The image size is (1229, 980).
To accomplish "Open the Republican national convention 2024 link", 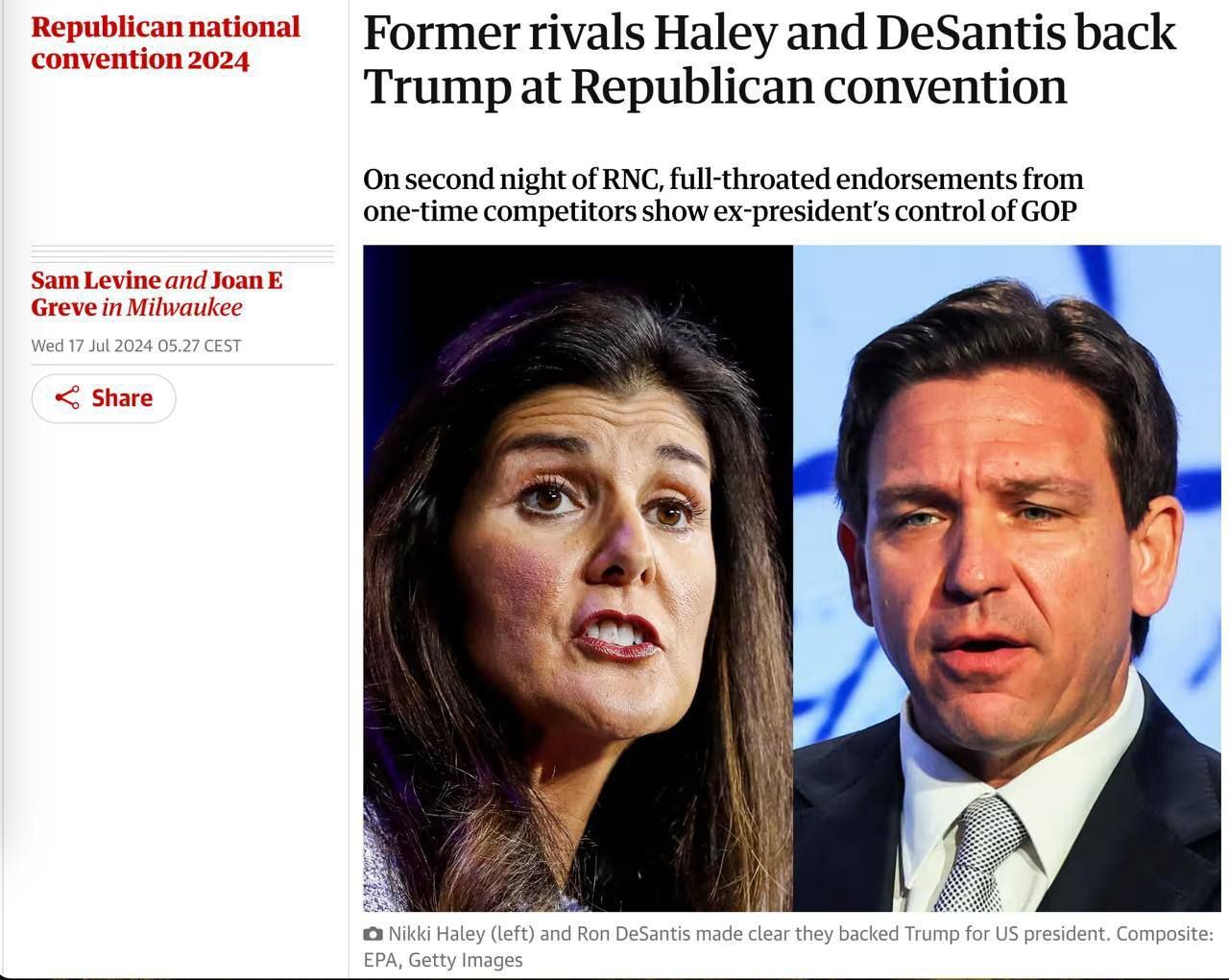I will 165,43.
